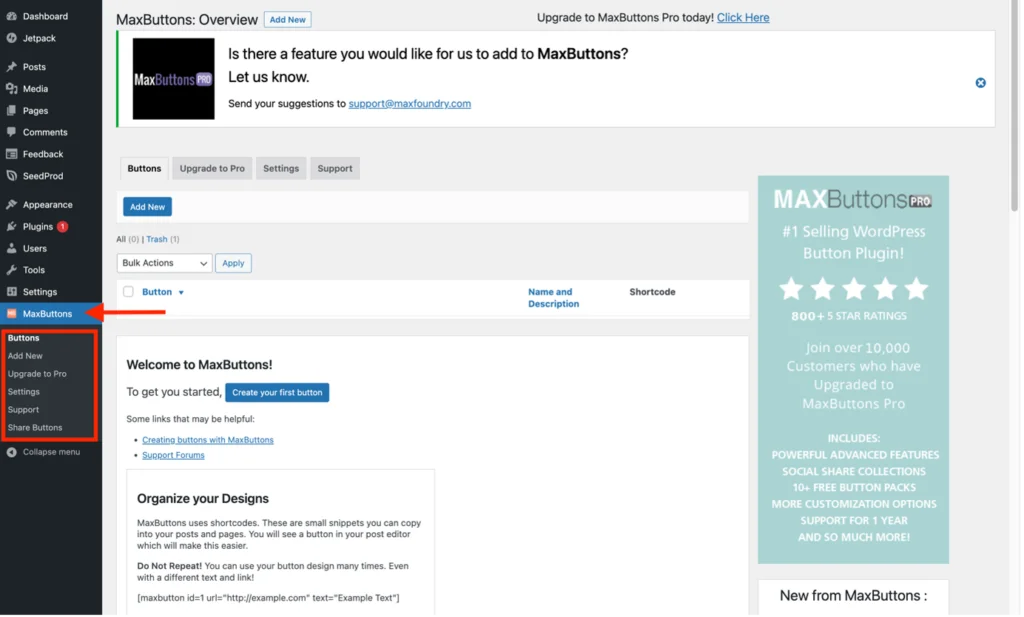Open Add New submenu item
The image size is (1024, 617).
[25, 356]
